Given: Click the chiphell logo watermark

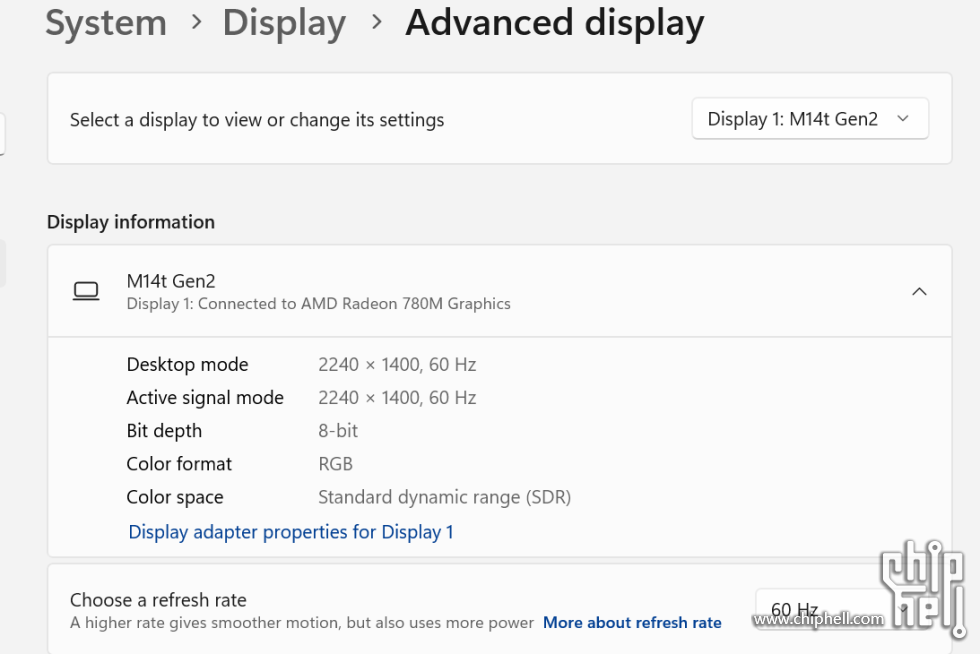Looking at the screenshot, I should 922,588.
